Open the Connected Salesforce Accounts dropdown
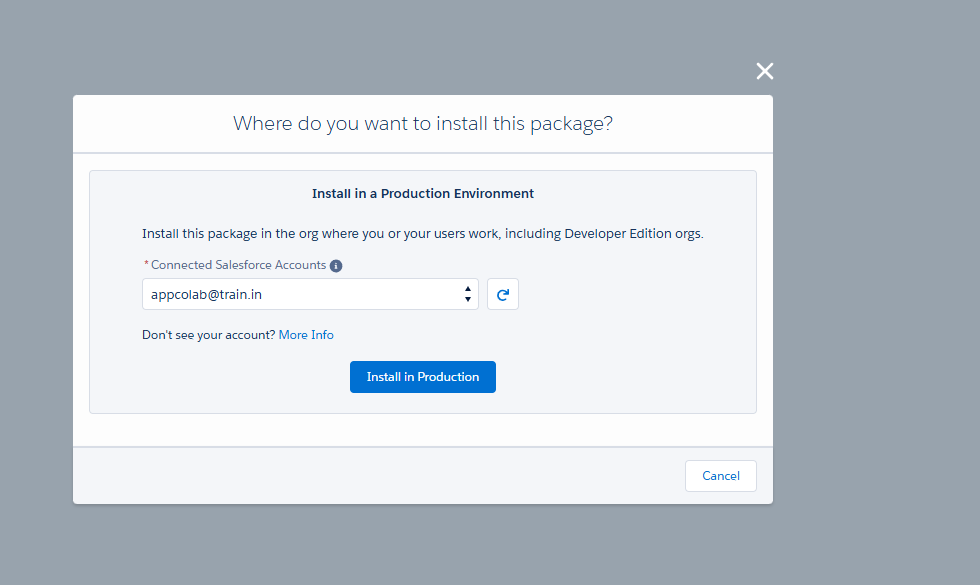Viewport: 980px width, 585px height. (310, 294)
